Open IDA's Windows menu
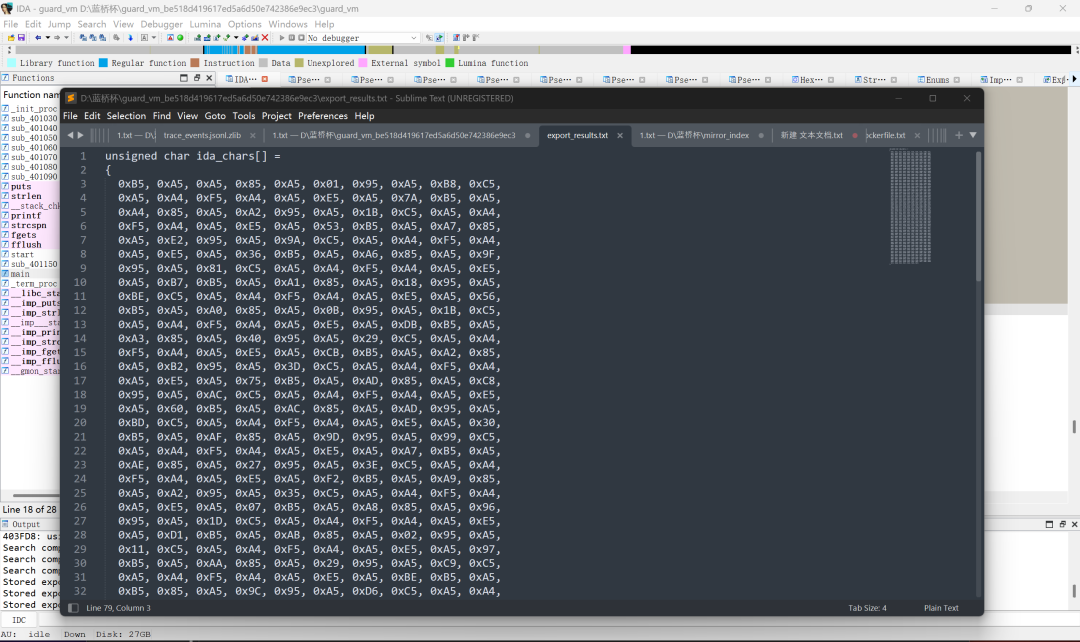Image resolution: width=1080 pixels, height=642 pixels. (288, 24)
